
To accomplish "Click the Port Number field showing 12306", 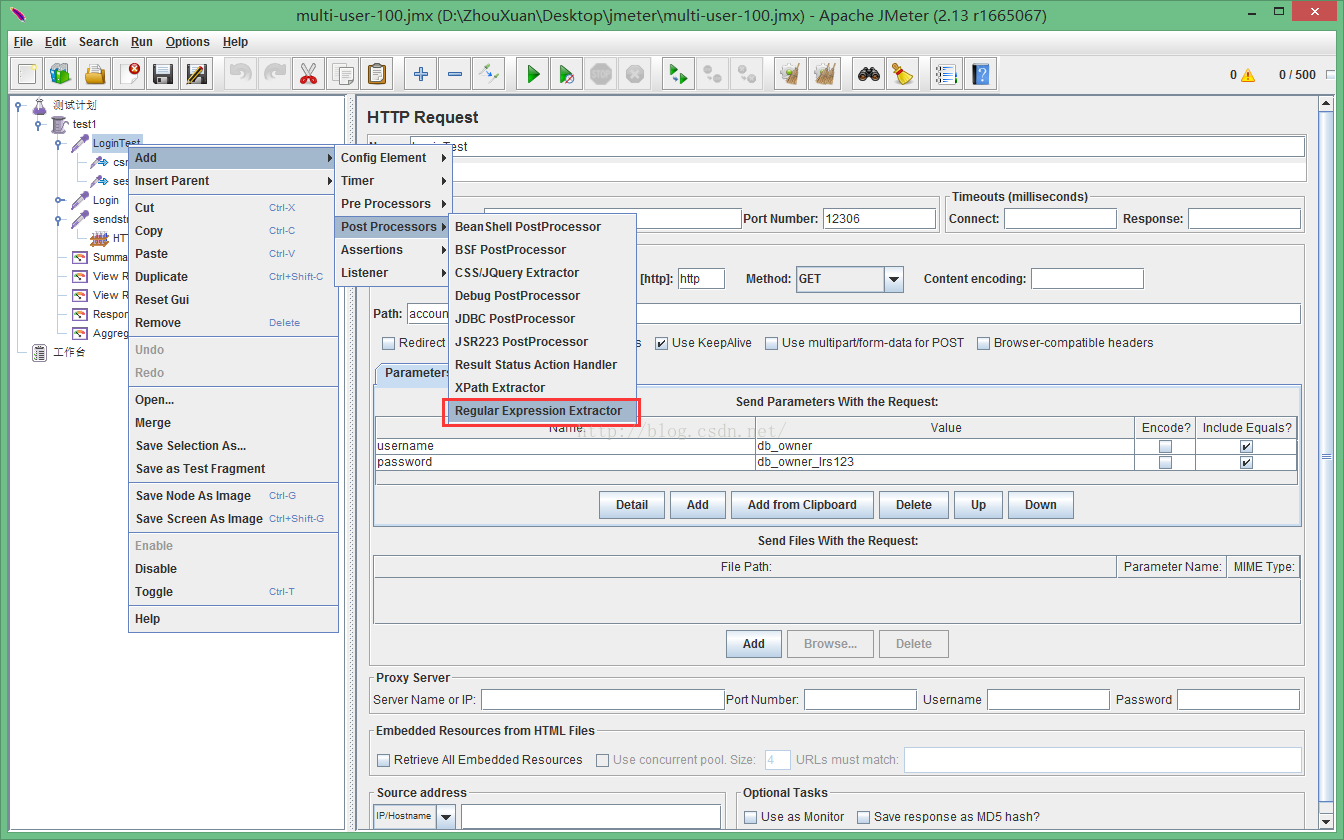I will point(879,219).
